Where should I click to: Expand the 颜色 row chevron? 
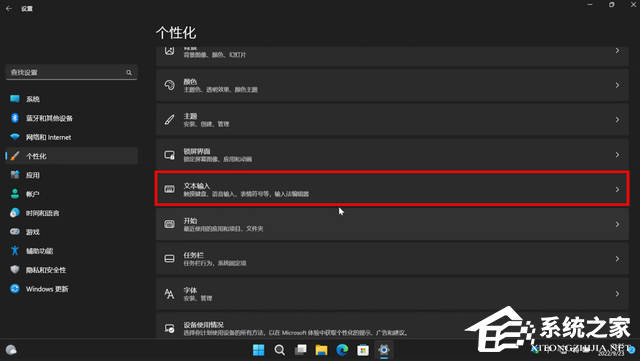[x=617, y=85]
